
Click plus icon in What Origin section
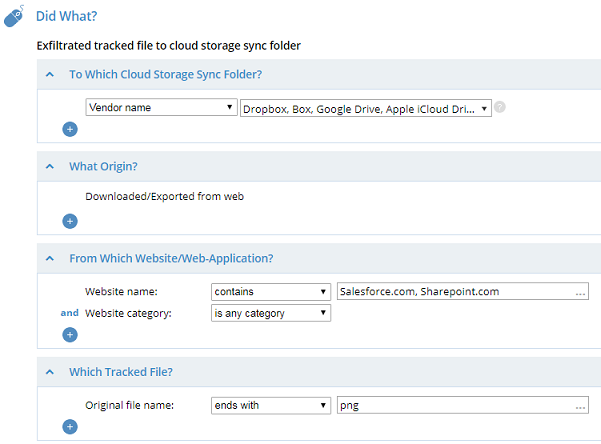pos(70,221)
